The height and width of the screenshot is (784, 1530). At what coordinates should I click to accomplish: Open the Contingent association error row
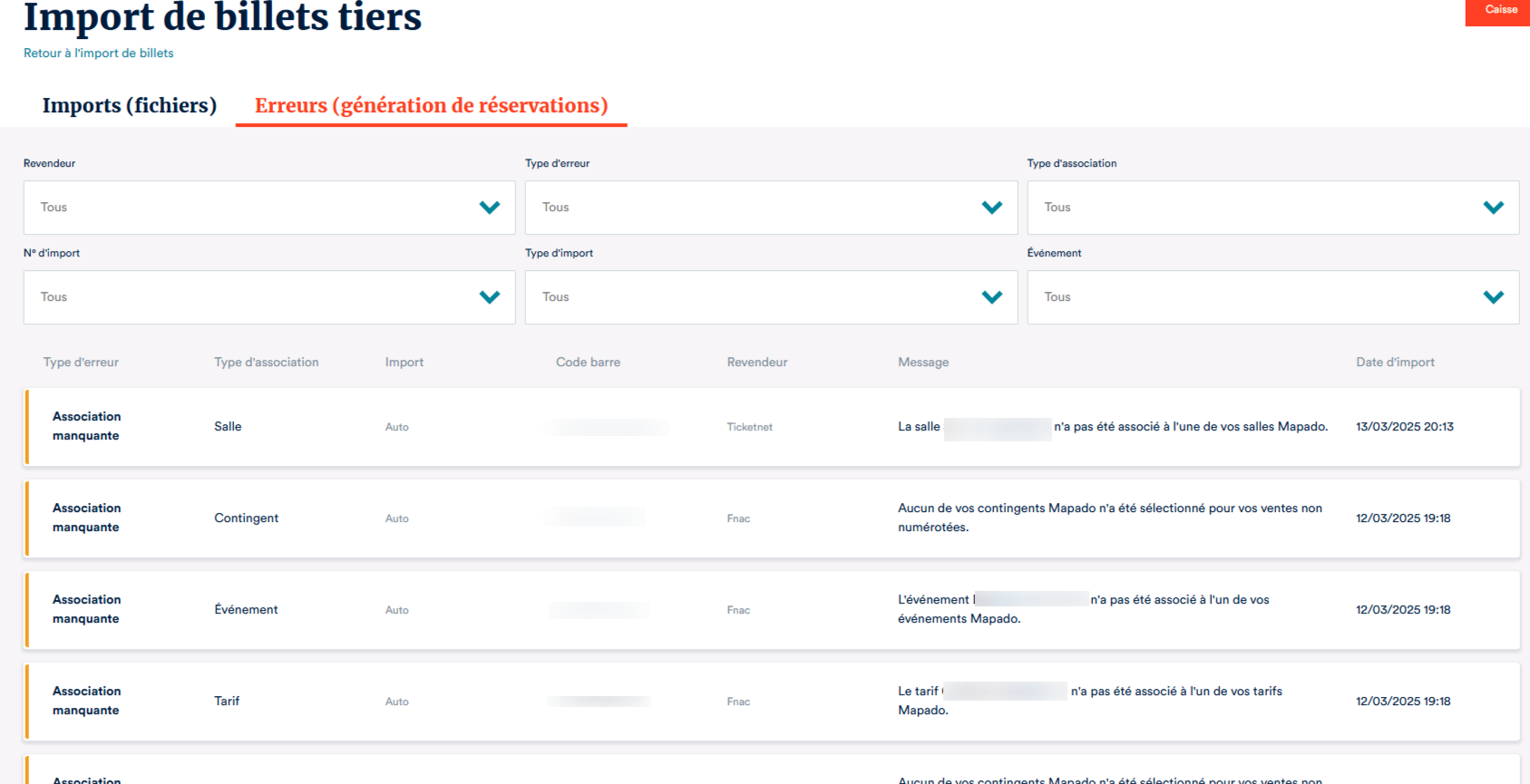pos(771,518)
